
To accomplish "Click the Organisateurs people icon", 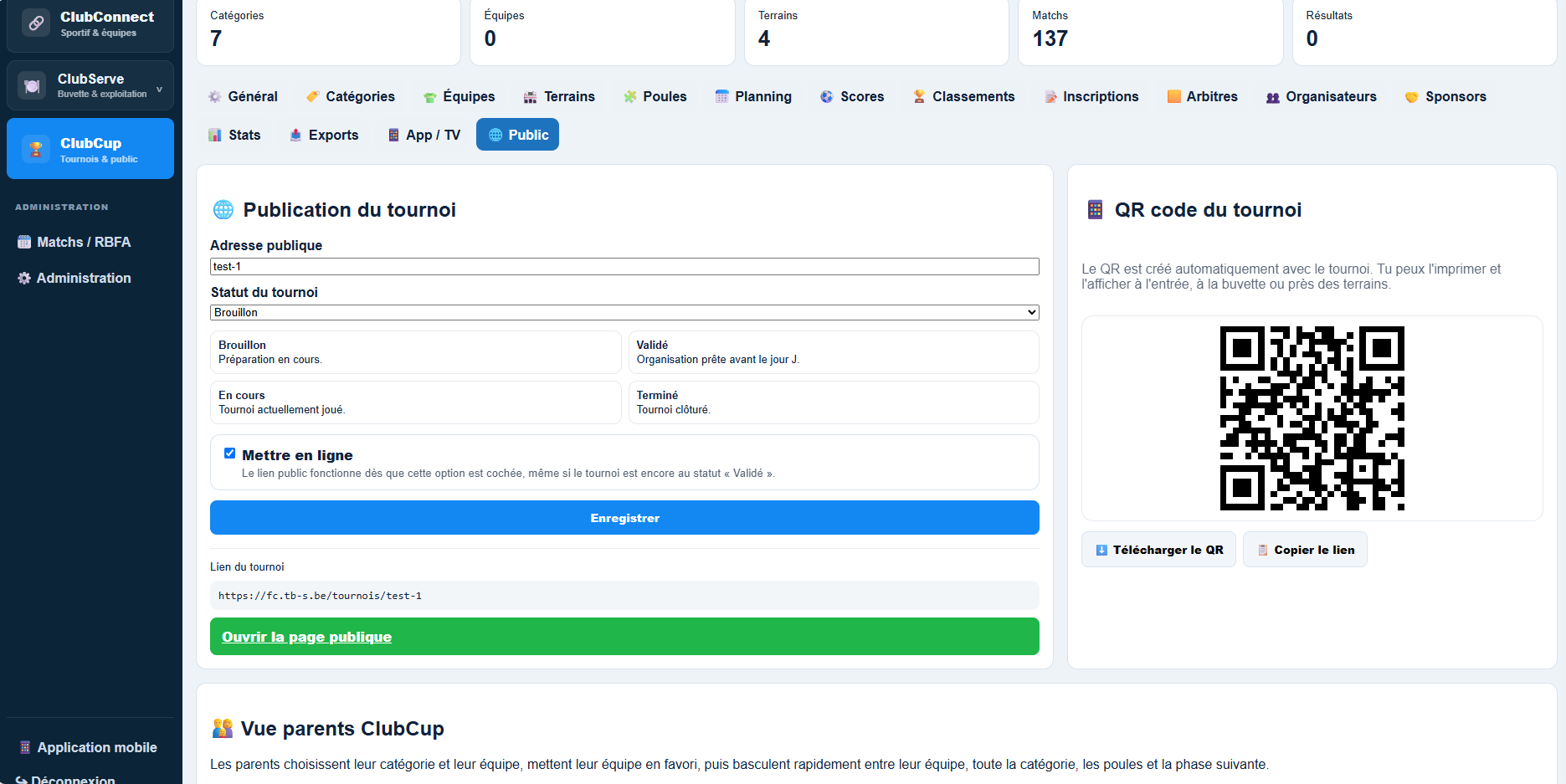I will point(1273,97).
